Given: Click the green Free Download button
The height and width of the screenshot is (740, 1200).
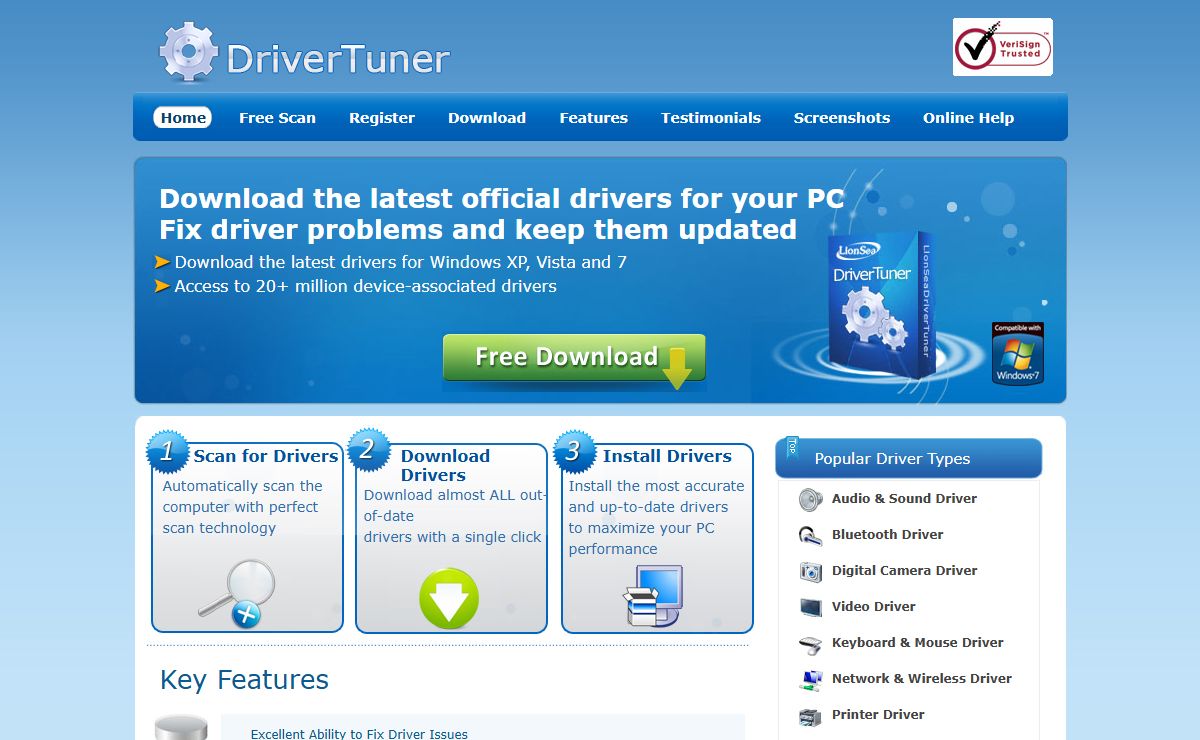Looking at the screenshot, I should tap(574, 358).
